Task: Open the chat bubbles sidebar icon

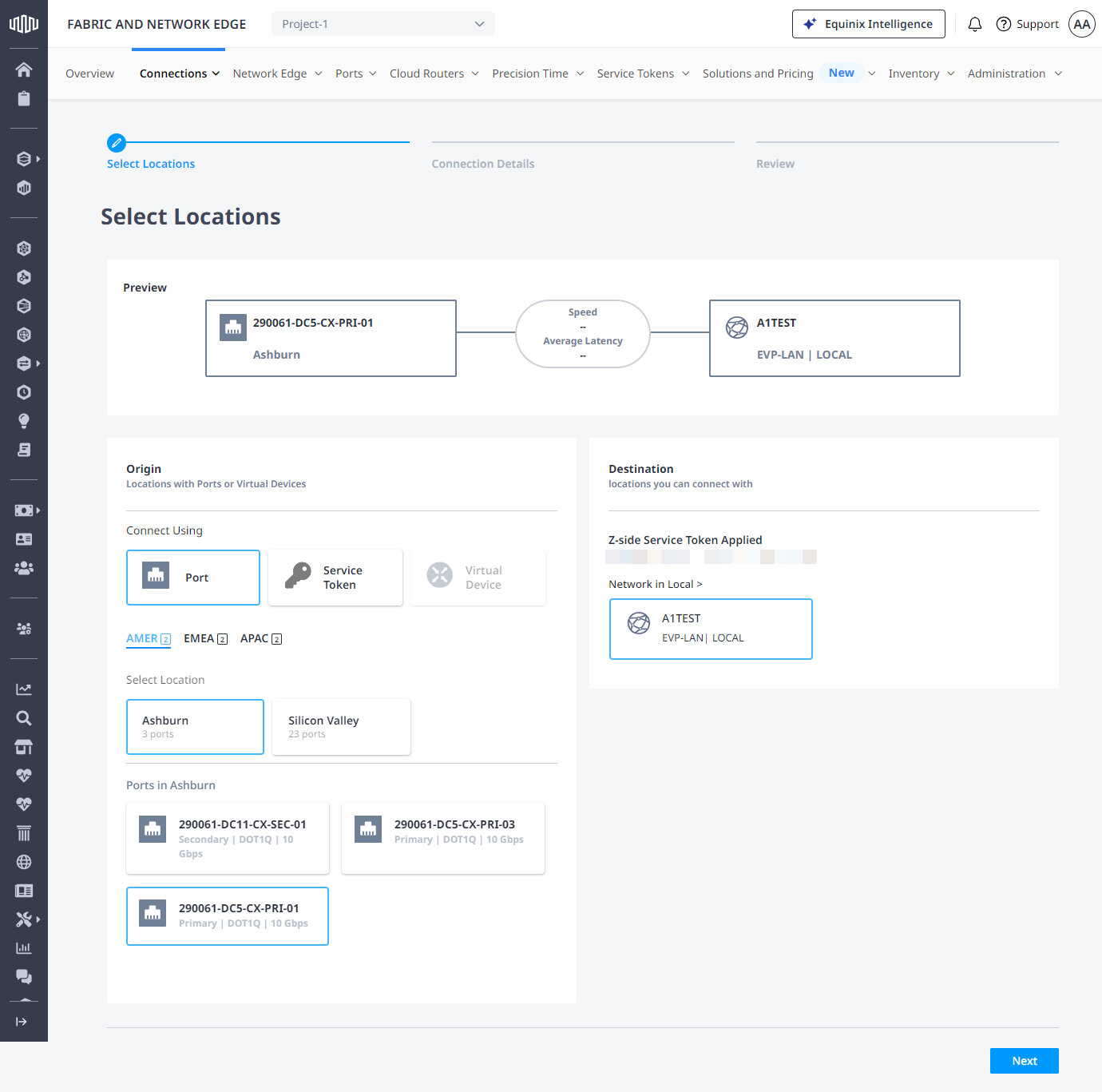Action: coord(24,977)
